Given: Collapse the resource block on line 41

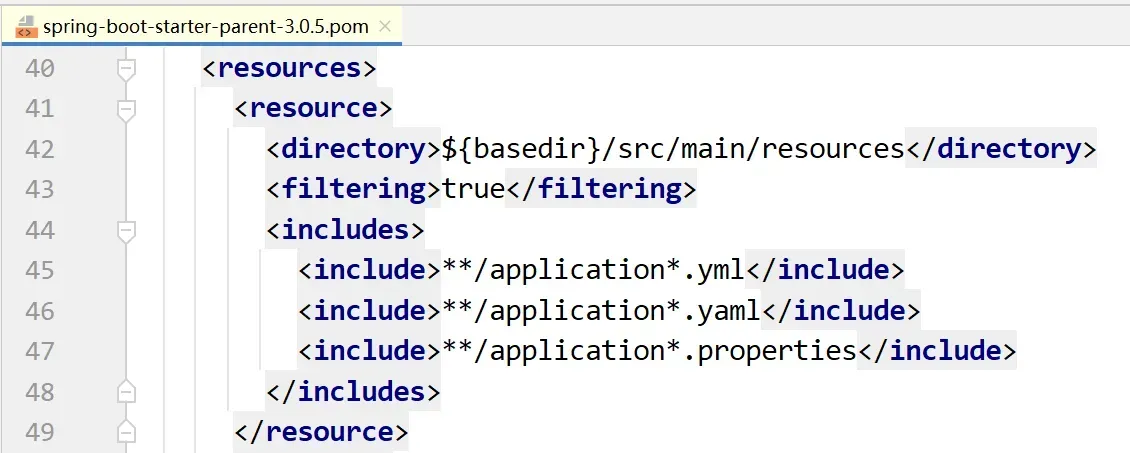Looking at the screenshot, I should pyautogui.click(x=126, y=109).
